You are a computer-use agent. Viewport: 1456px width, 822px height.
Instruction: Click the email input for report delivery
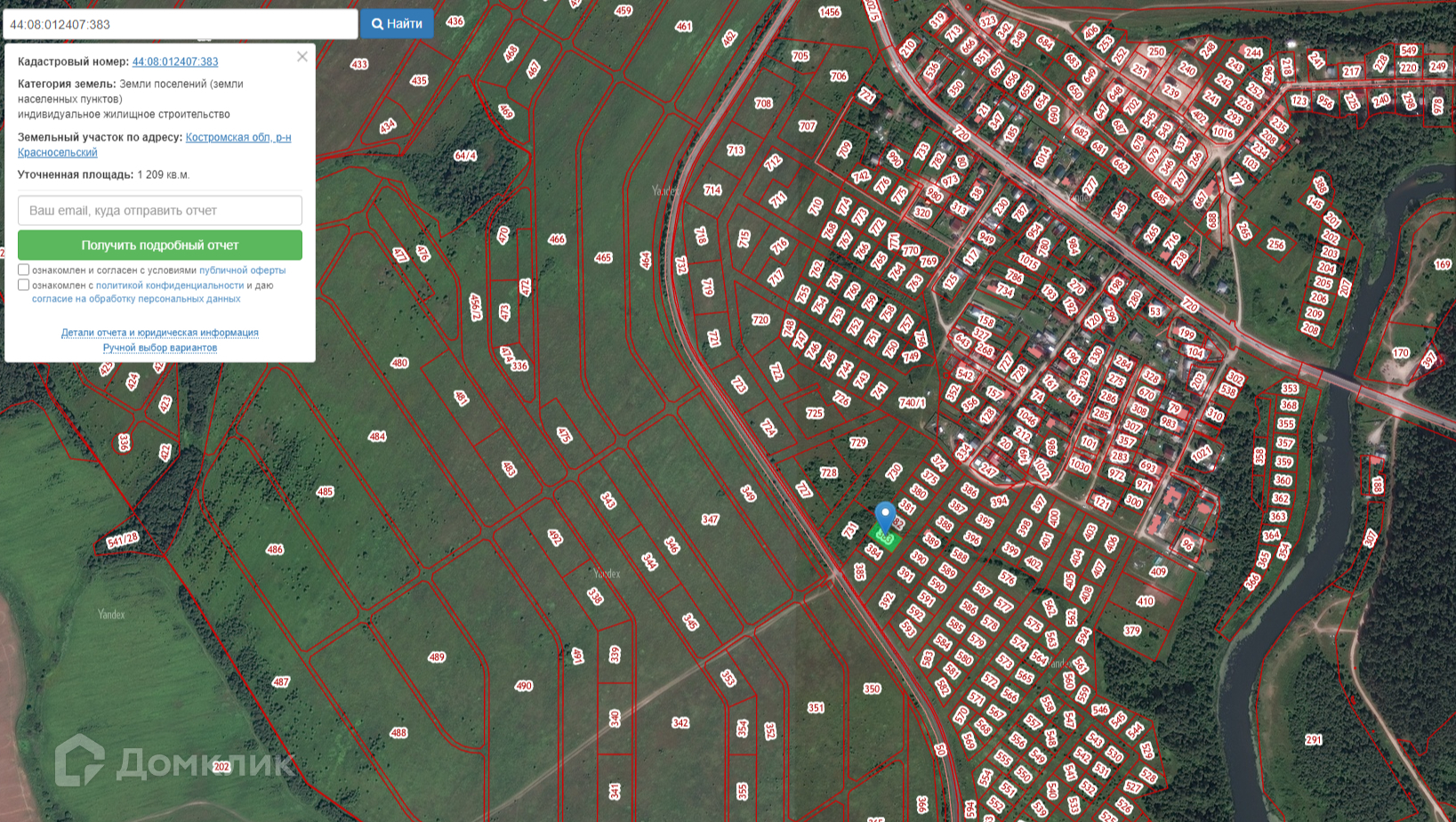(x=160, y=211)
